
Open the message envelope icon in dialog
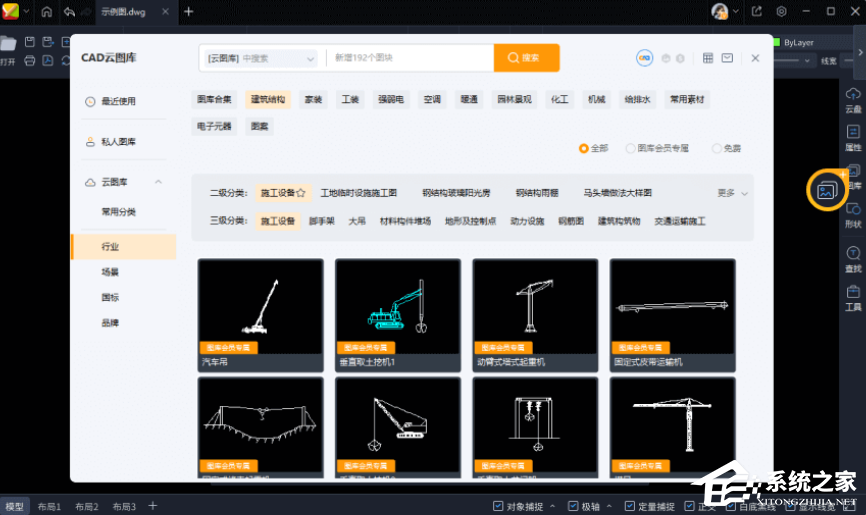(x=727, y=58)
